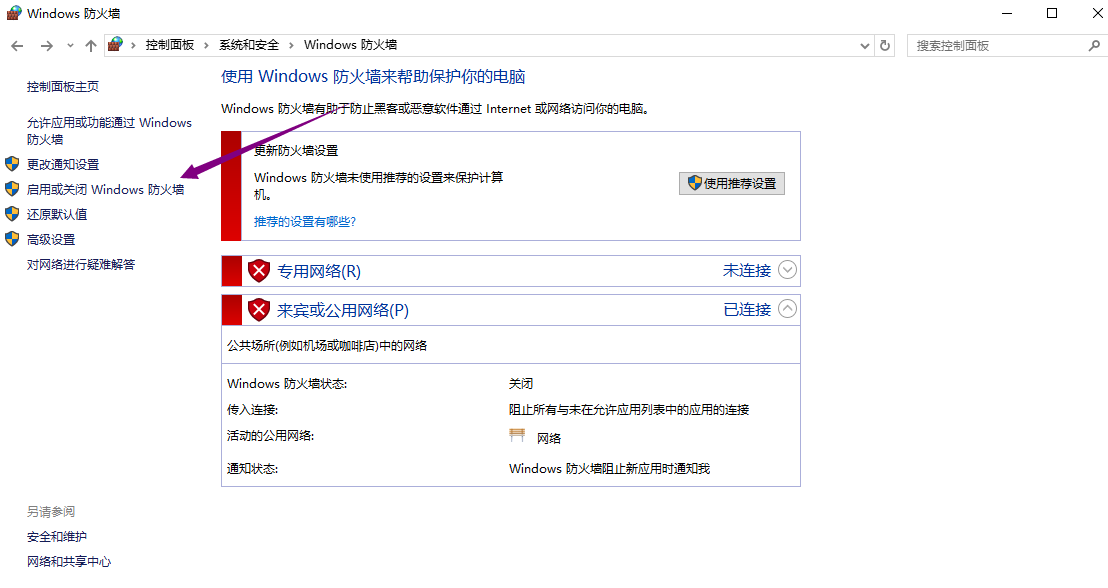Click the window title firewall icon

tap(14, 13)
